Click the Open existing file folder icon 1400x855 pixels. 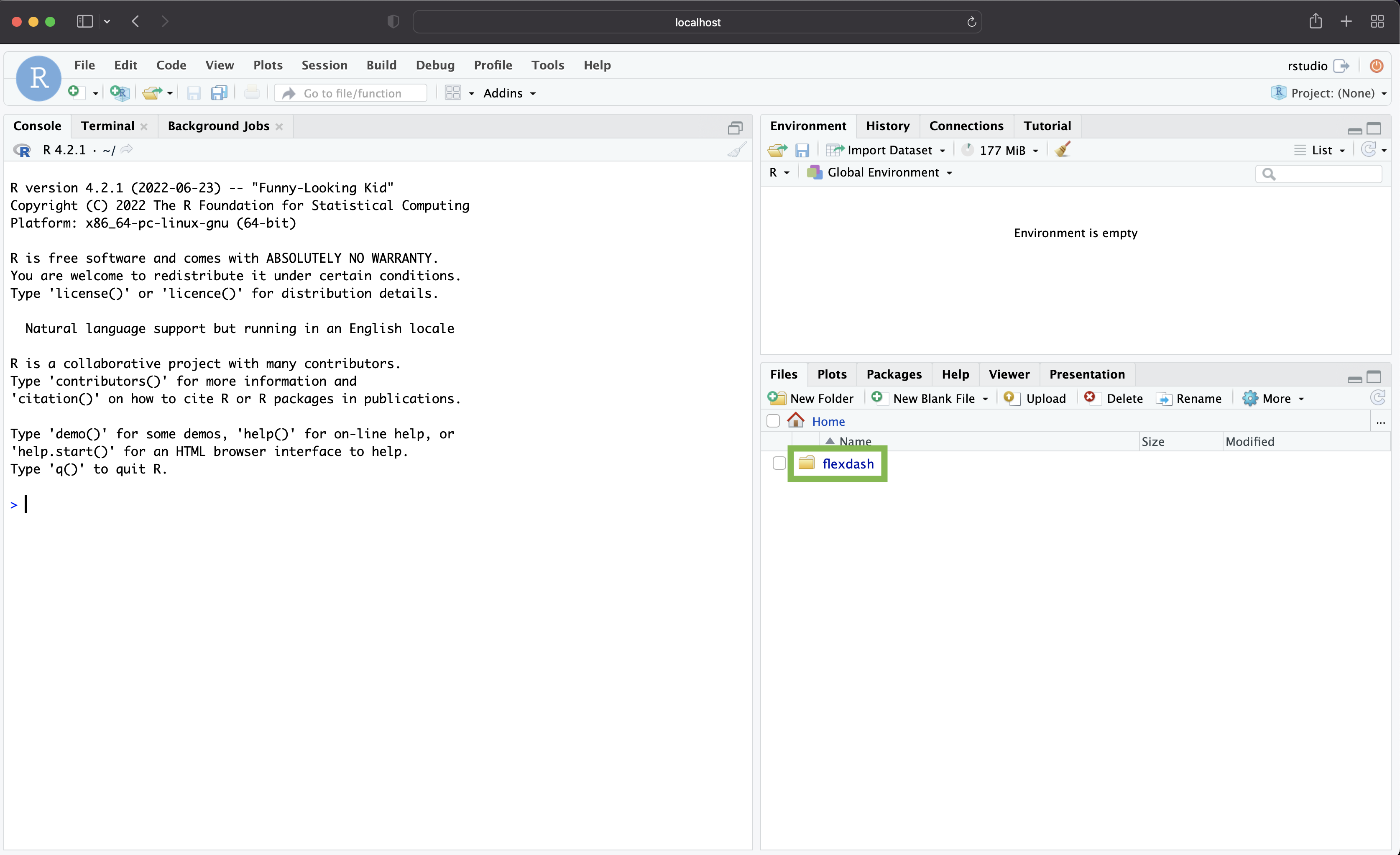tap(151, 93)
